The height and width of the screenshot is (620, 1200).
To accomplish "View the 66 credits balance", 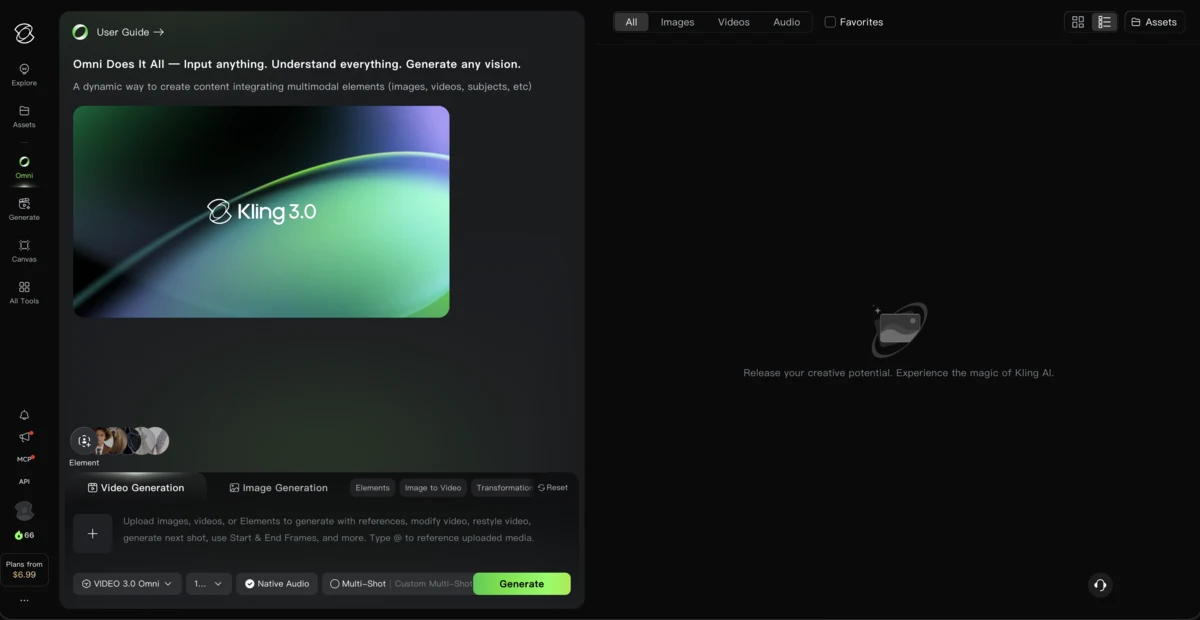I will [24, 535].
